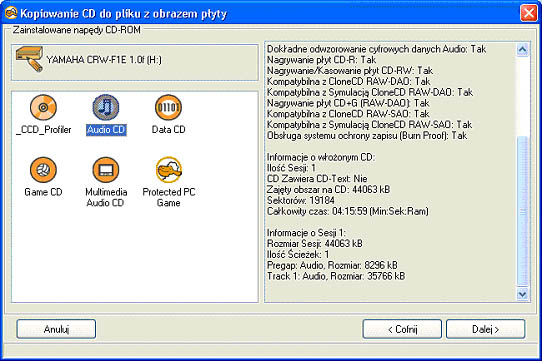Click the YAMAHA CRW-F1E drive icon
The image size is (542, 362).
(29, 59)
